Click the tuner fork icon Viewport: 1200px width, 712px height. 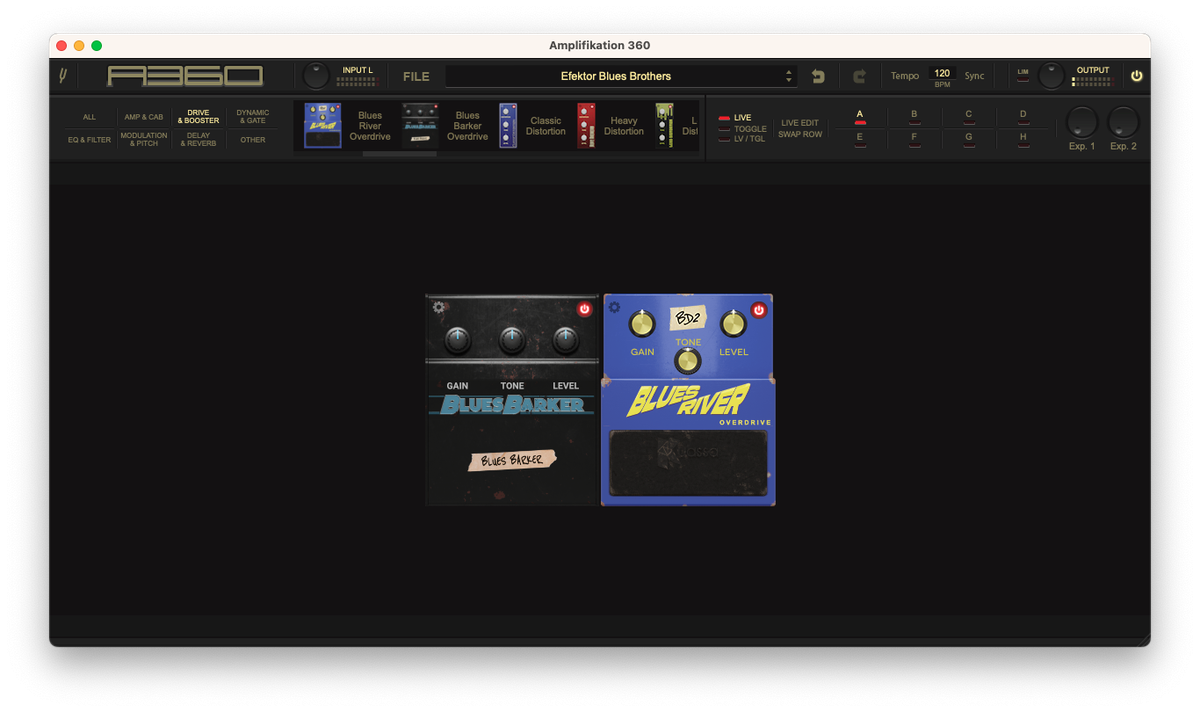coord(64,76)
